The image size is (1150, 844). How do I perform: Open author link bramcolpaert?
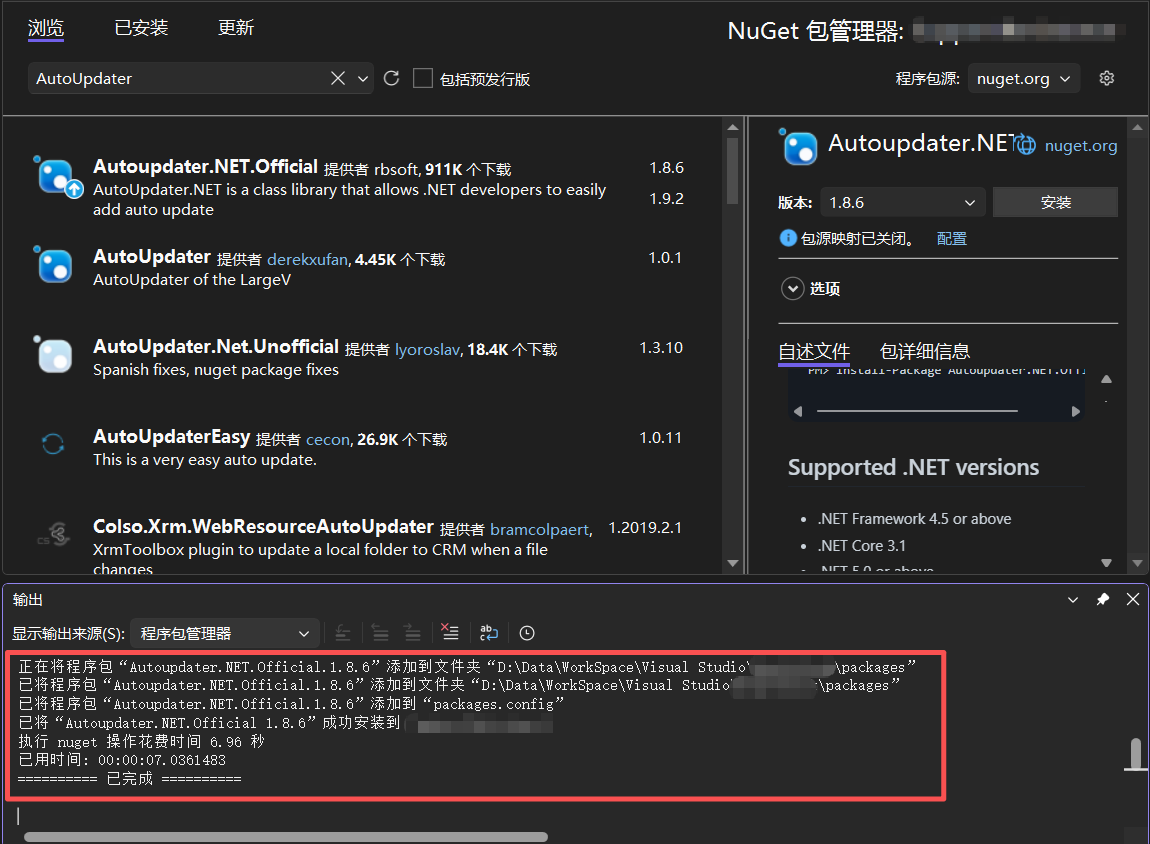tap(539, 529)
